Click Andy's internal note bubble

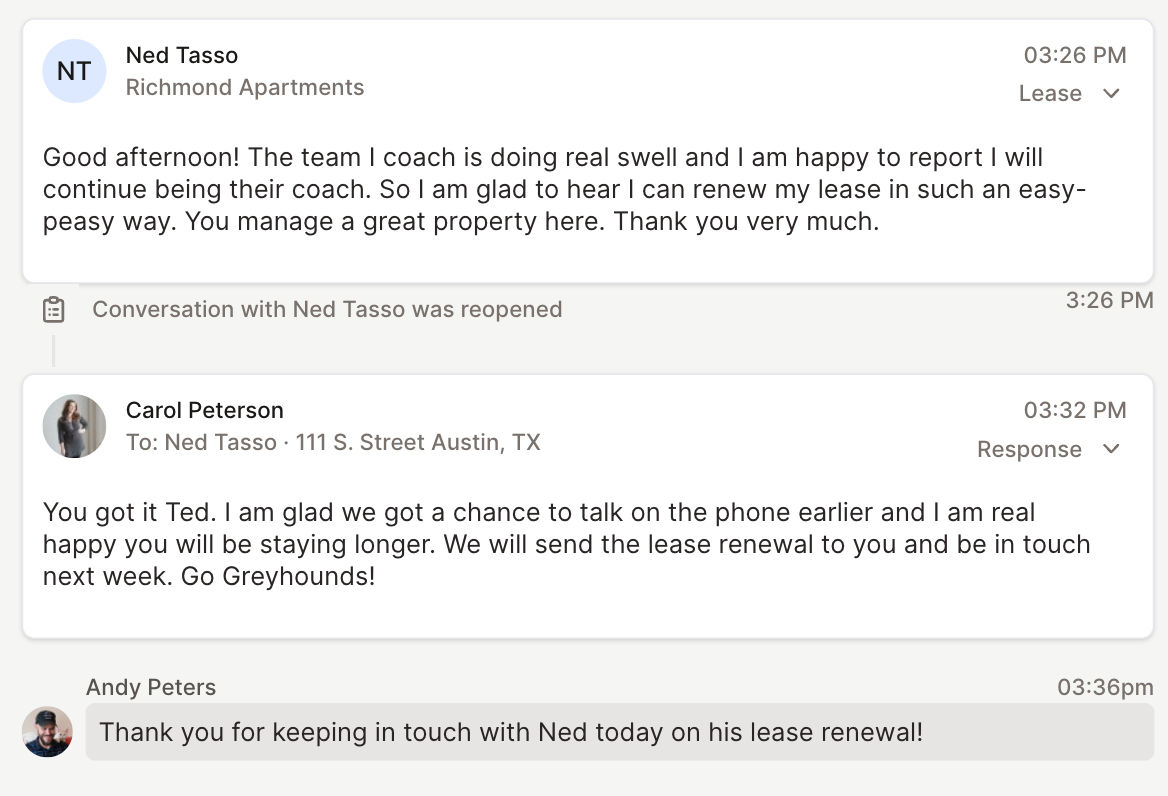pos(620,732)
